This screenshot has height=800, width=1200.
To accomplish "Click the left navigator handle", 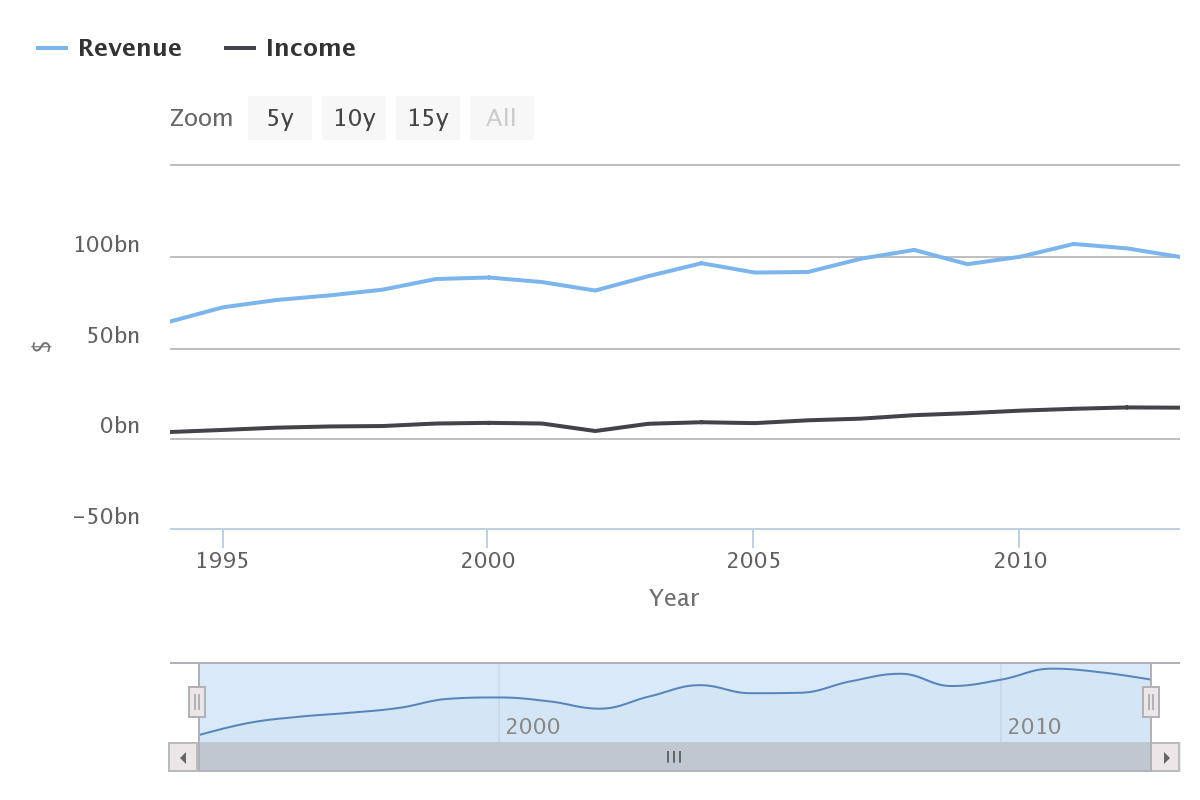I will pyautogui.click(x=197, y=702).
